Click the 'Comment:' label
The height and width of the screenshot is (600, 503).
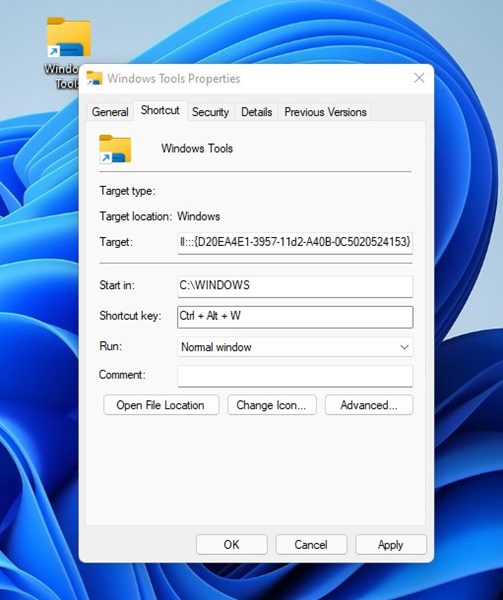coord(122,374)
